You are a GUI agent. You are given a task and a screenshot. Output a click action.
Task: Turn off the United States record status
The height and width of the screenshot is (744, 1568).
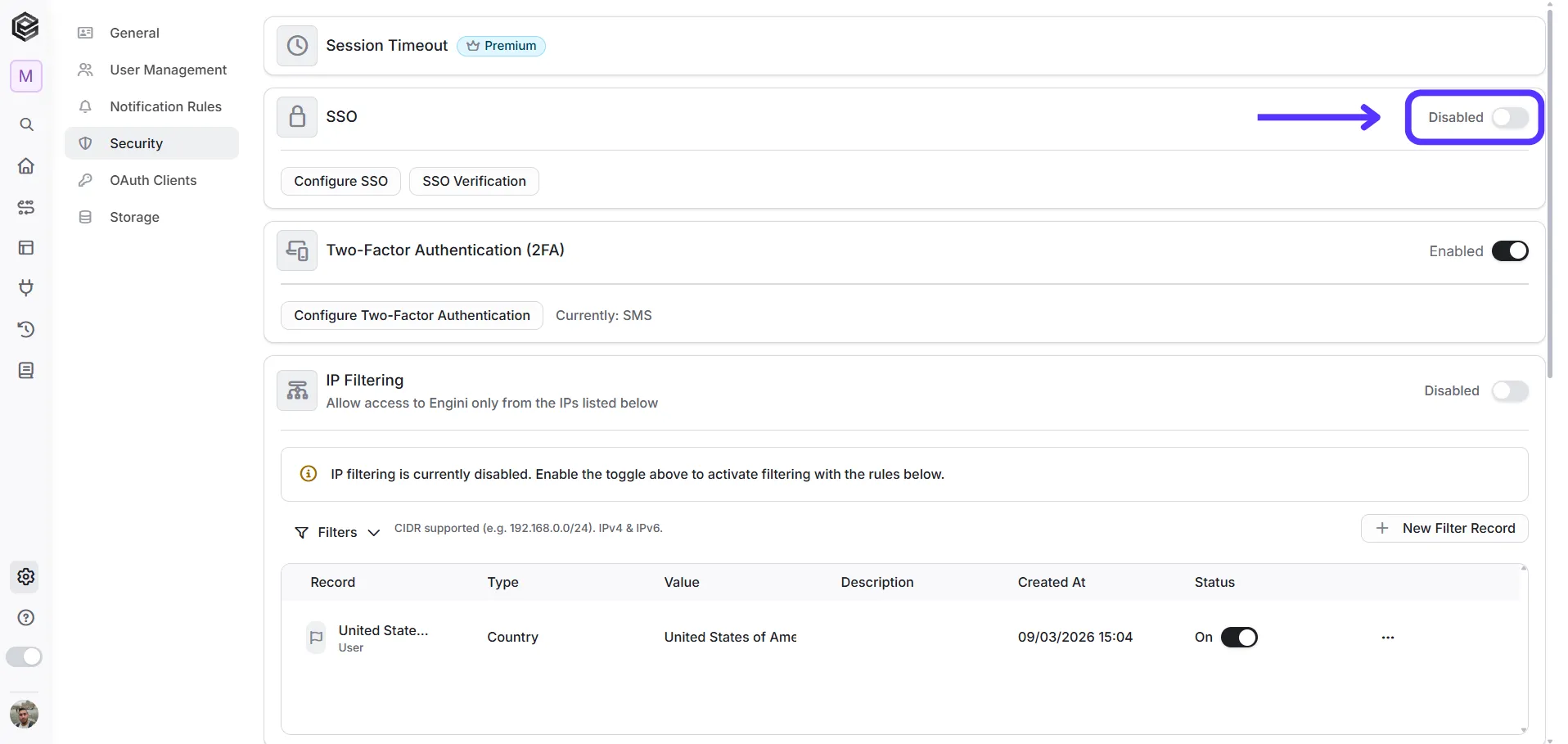click(x=1239, y=638)
